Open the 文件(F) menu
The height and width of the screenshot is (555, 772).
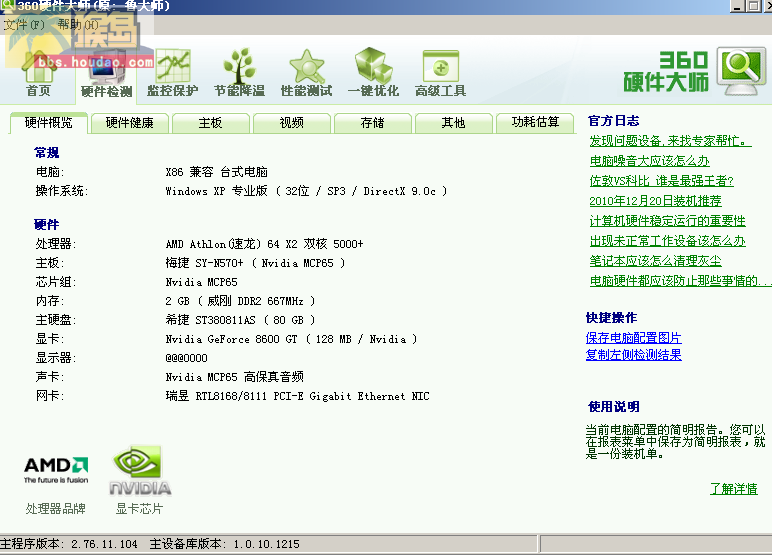pos(24,25)
